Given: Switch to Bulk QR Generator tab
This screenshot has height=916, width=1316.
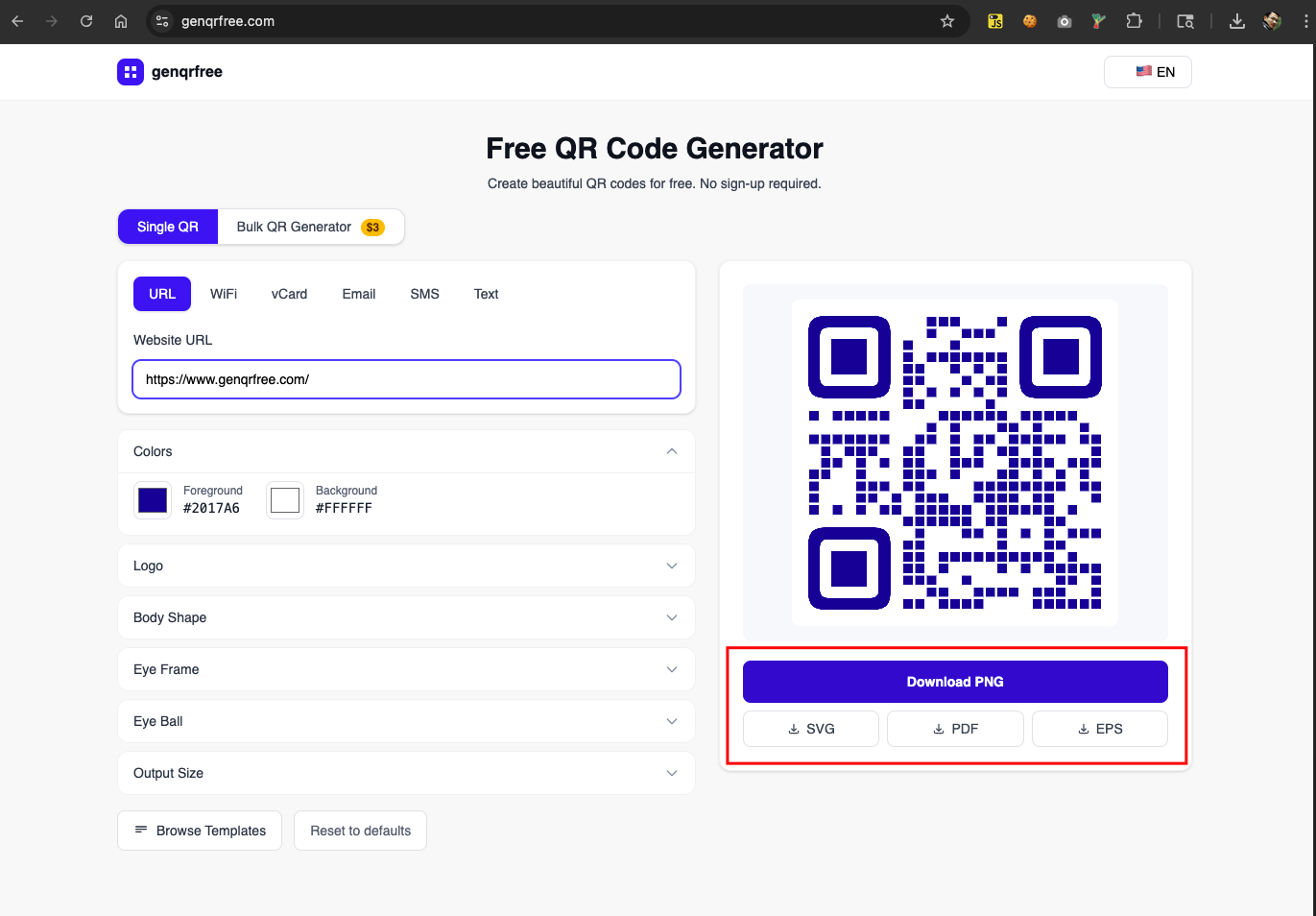Looking at the screenshot, I should click(x=311, y=227).
